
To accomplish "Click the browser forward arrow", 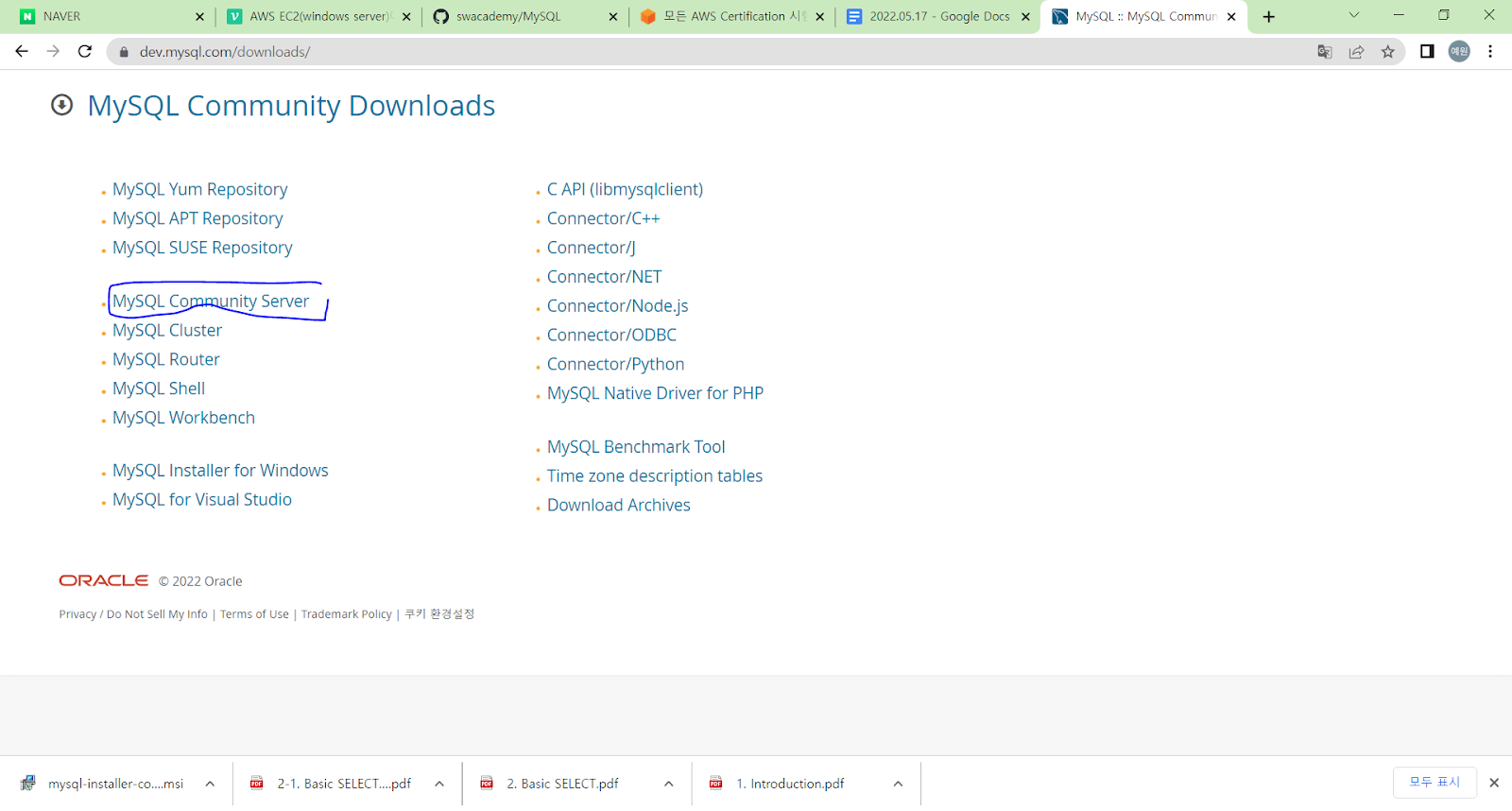I will pos(53,51).
